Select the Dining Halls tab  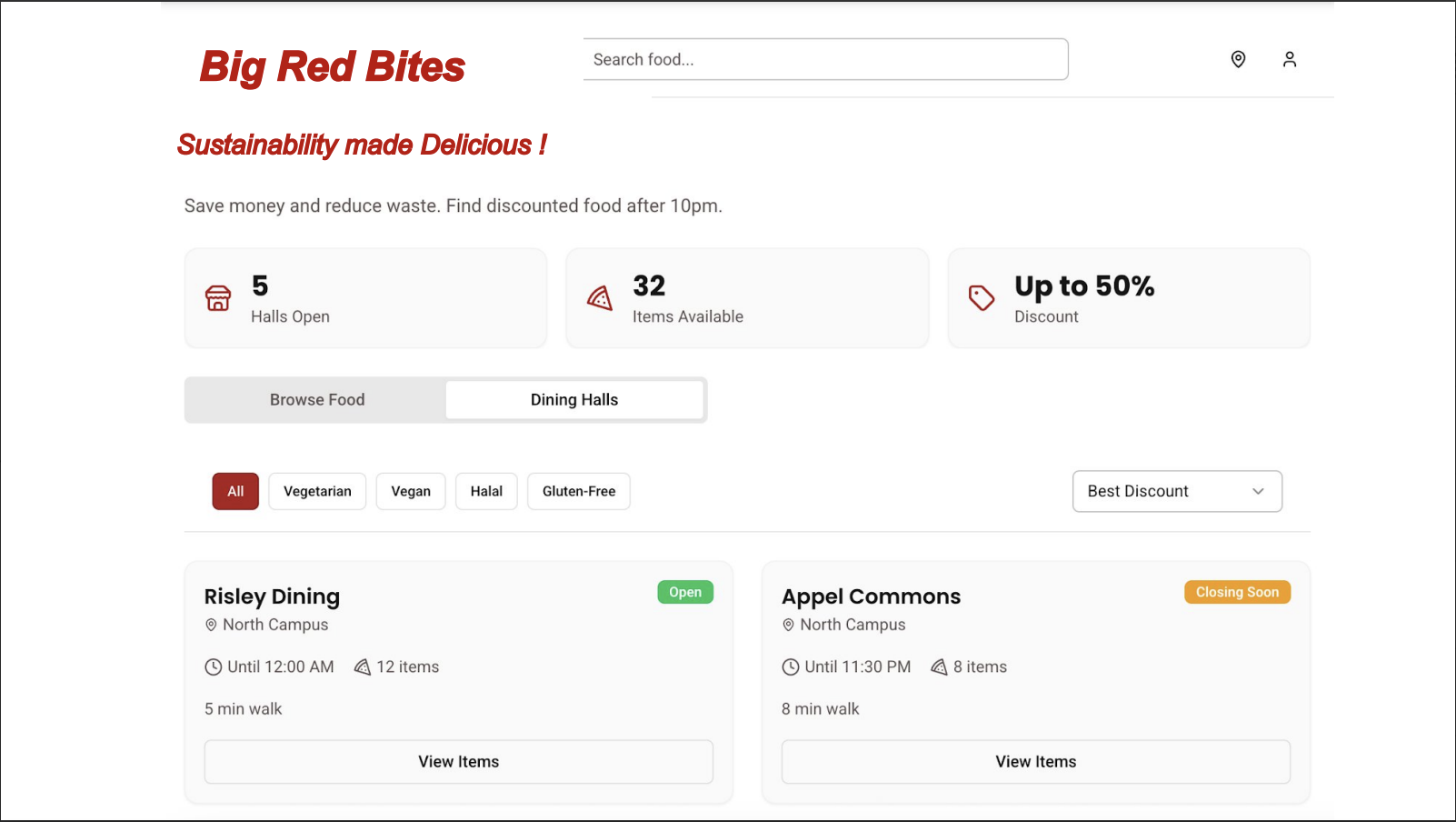click(x=574, y=400)
